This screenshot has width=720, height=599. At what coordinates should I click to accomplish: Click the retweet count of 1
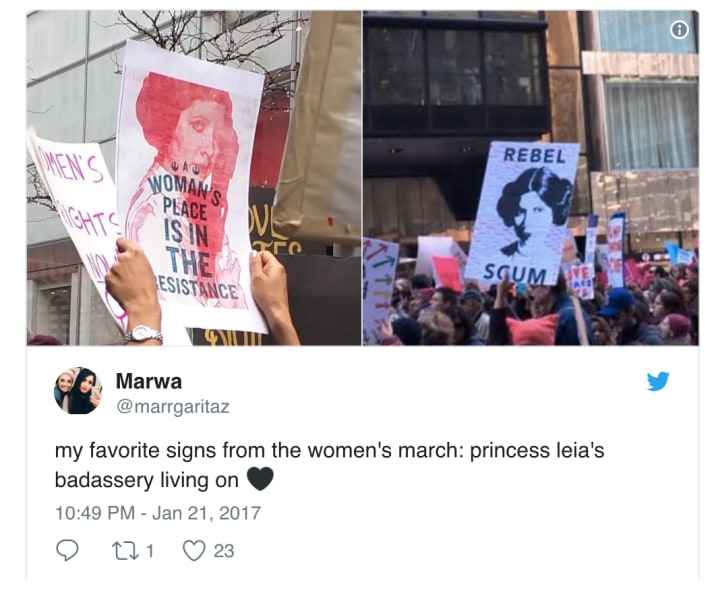150,550
